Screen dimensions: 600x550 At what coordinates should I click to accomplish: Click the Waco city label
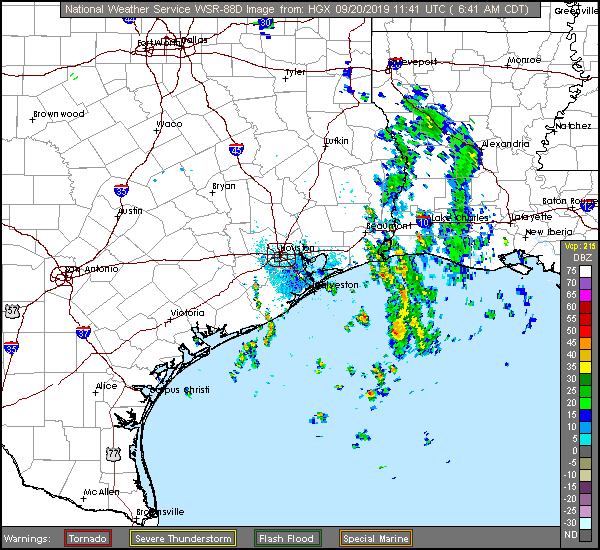170,124
